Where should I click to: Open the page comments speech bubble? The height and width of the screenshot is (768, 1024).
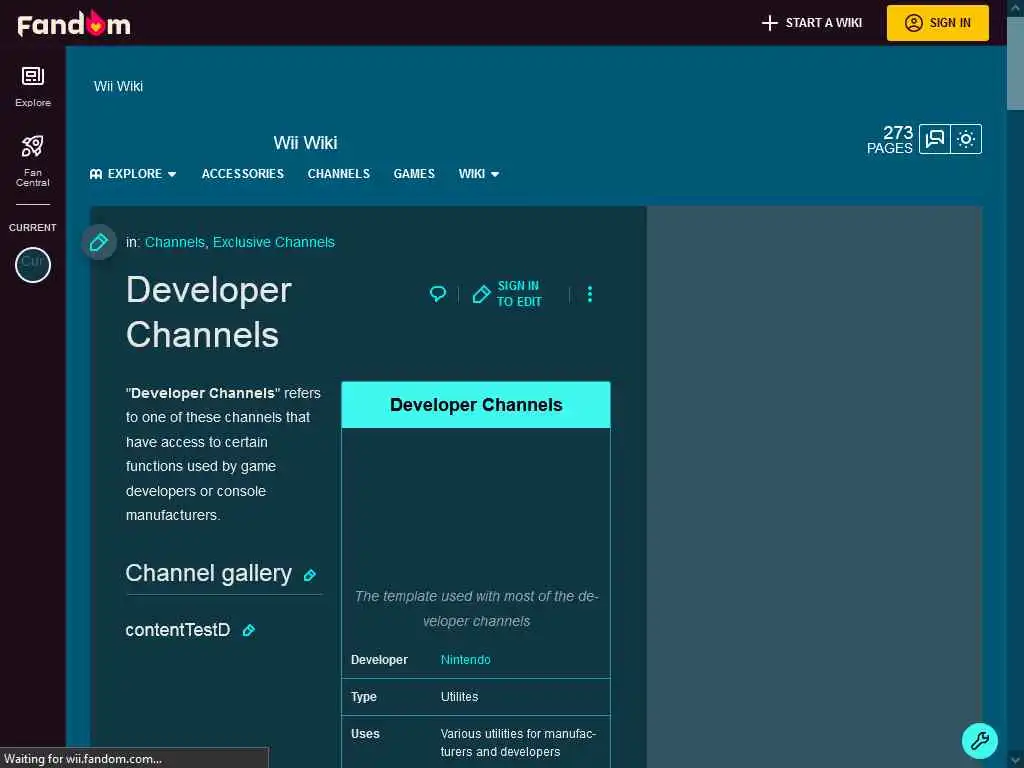(x=438, y=294)
